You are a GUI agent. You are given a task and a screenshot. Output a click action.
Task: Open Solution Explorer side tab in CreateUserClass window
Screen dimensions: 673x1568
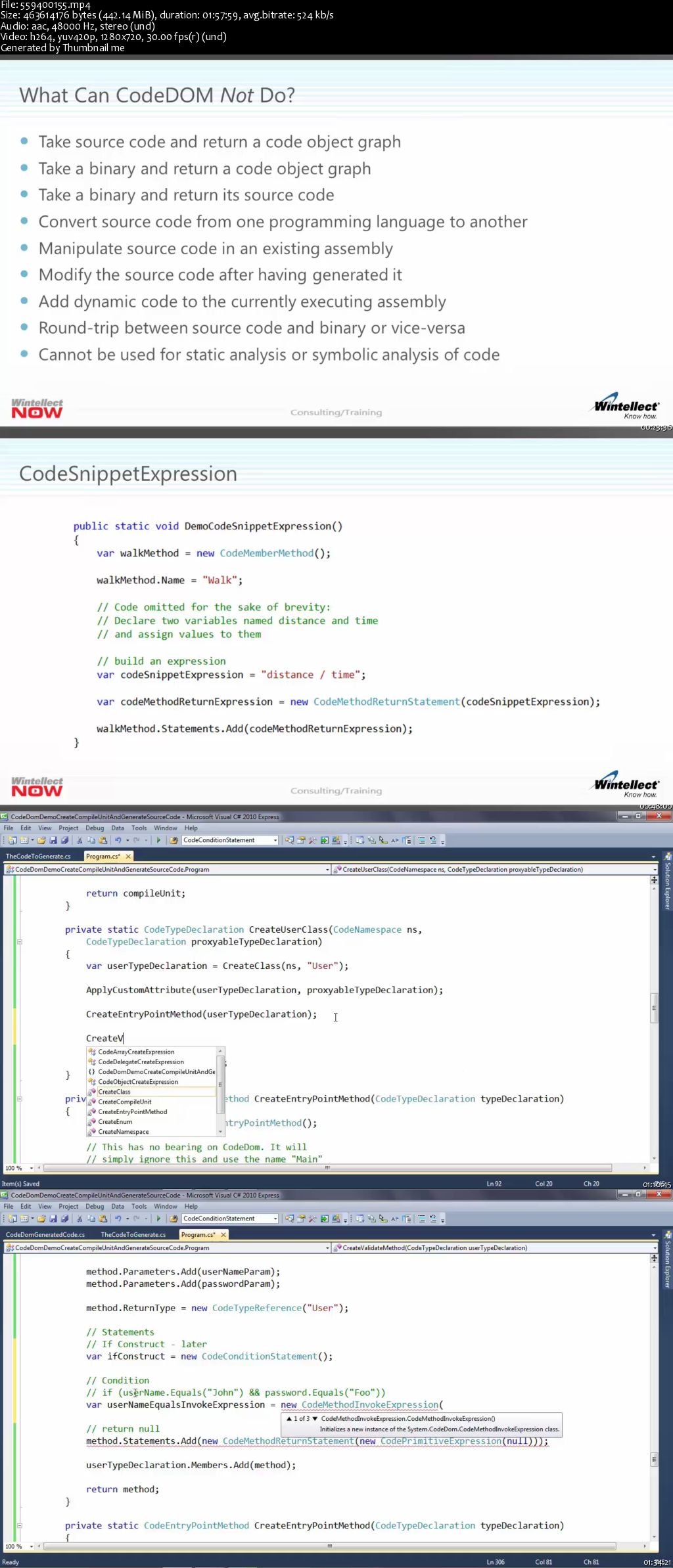click(x=668, y=882)
